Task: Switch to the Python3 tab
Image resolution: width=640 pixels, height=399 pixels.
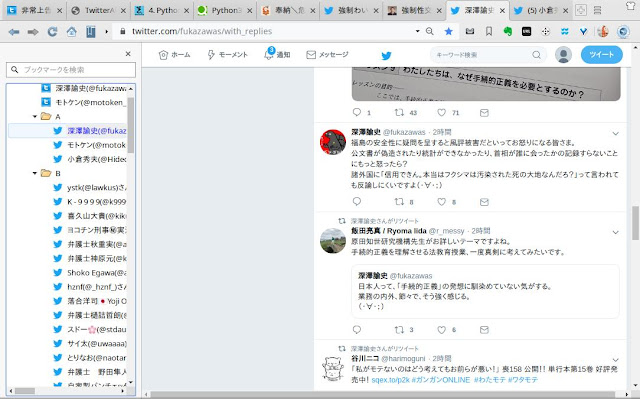Action: click(x=225, y=11)
